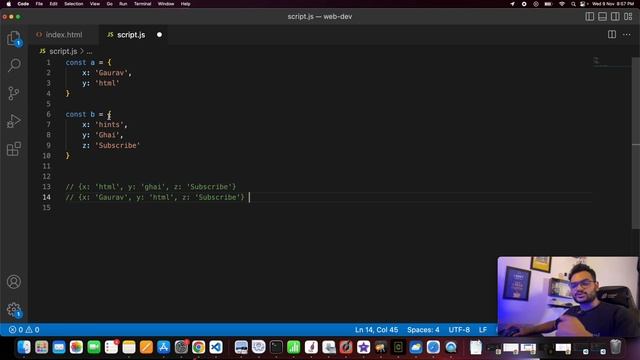Open Numbers from the Dock
This screenshot has height=360, width=640.
[x=293, y=347]
